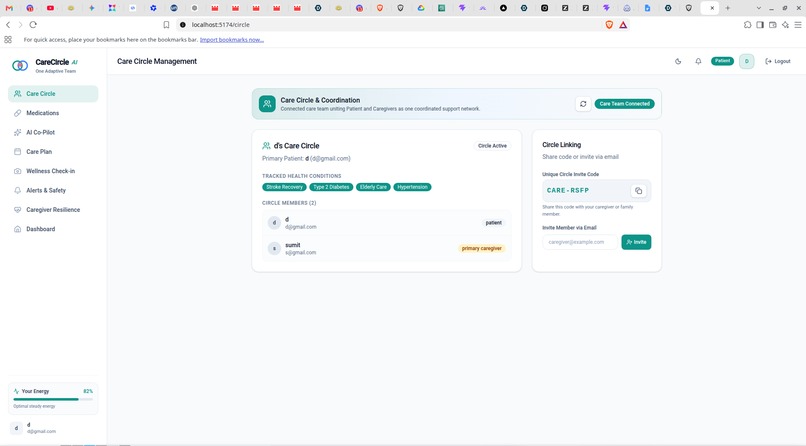
Task: Click the Import bookmarks now link
Action: [232, 40]
